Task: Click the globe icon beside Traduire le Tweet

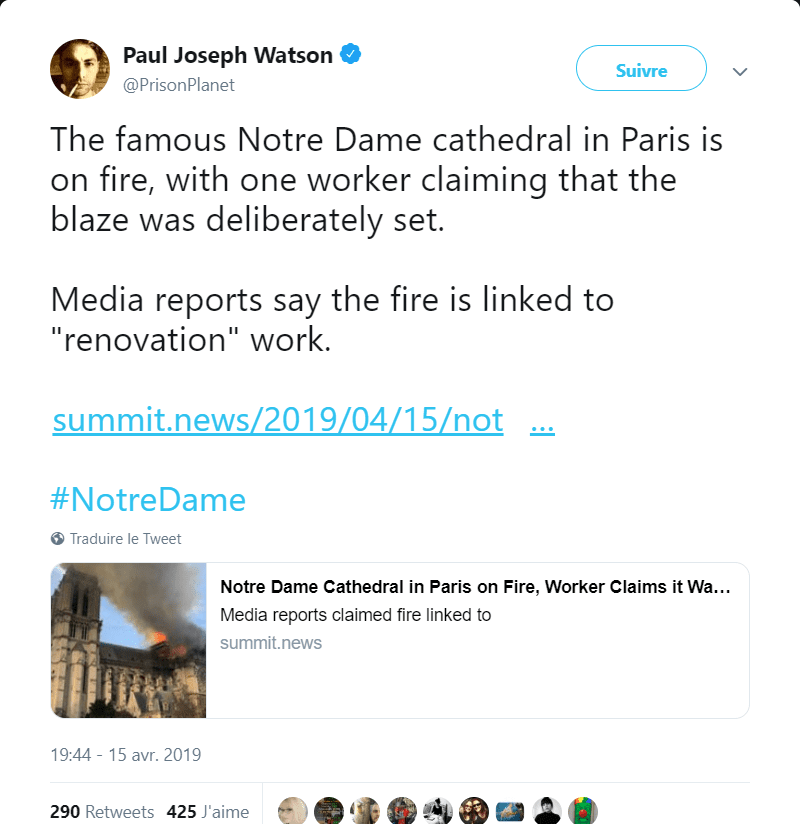Action: [x=57, y=539]
